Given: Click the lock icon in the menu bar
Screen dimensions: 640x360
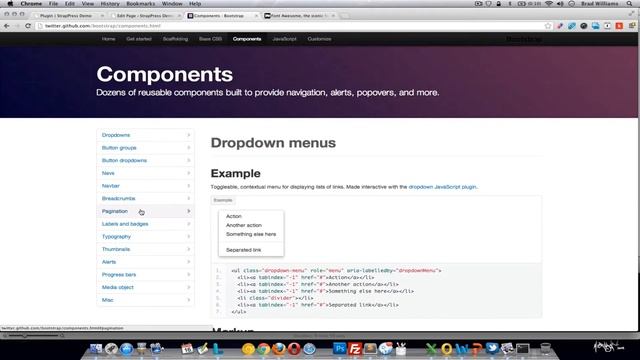Looking at the screenshot, I should [498, 4].
